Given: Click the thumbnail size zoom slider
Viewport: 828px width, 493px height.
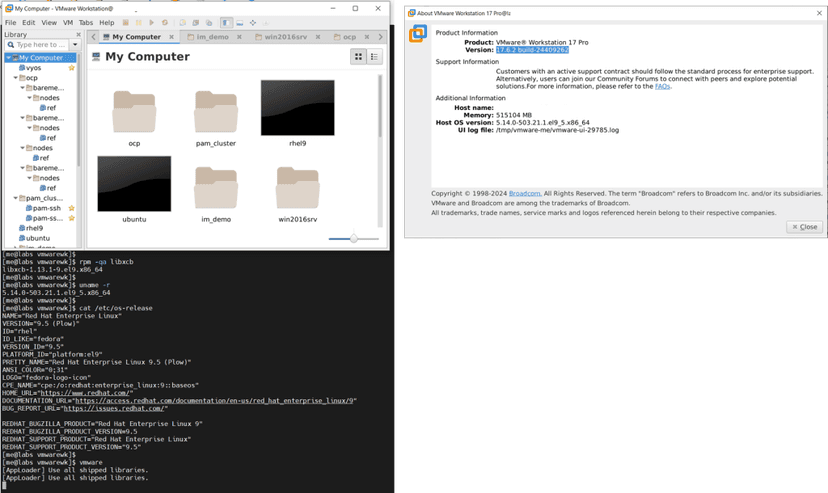Looking at the screenshot, I should pos(353,239).
